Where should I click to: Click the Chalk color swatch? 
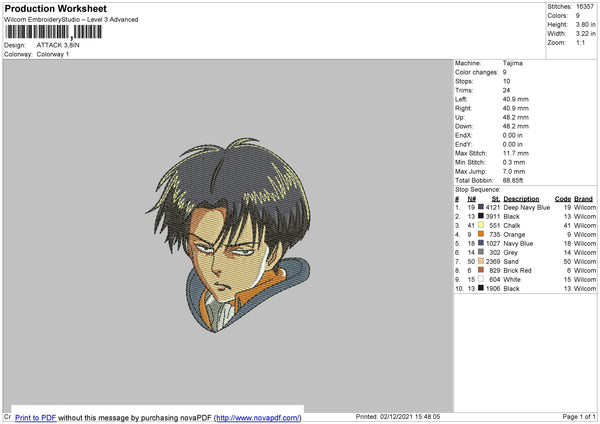(481, 225)
